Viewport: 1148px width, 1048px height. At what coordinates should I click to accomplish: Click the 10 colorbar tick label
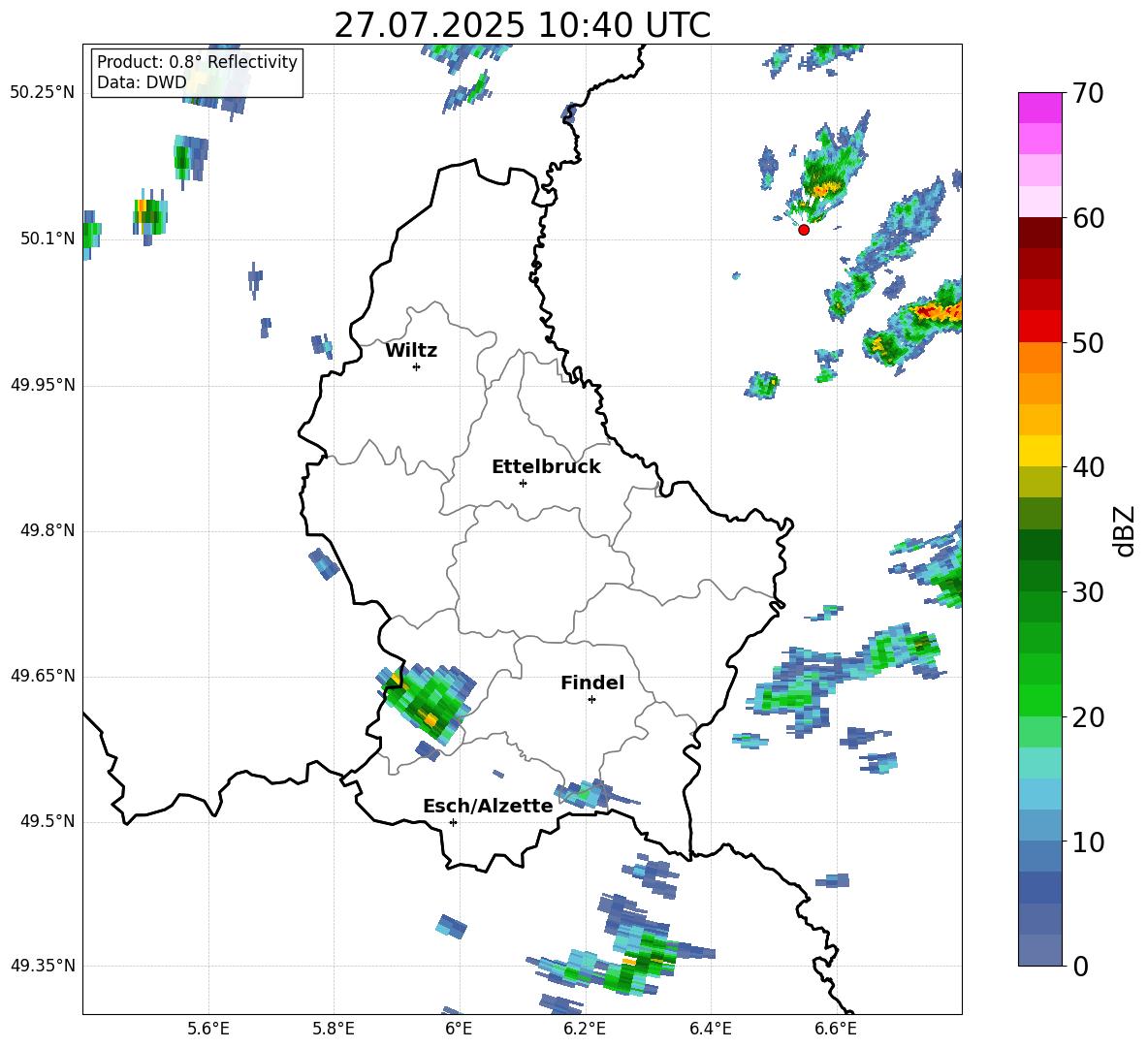click(x=1088, y=842)
